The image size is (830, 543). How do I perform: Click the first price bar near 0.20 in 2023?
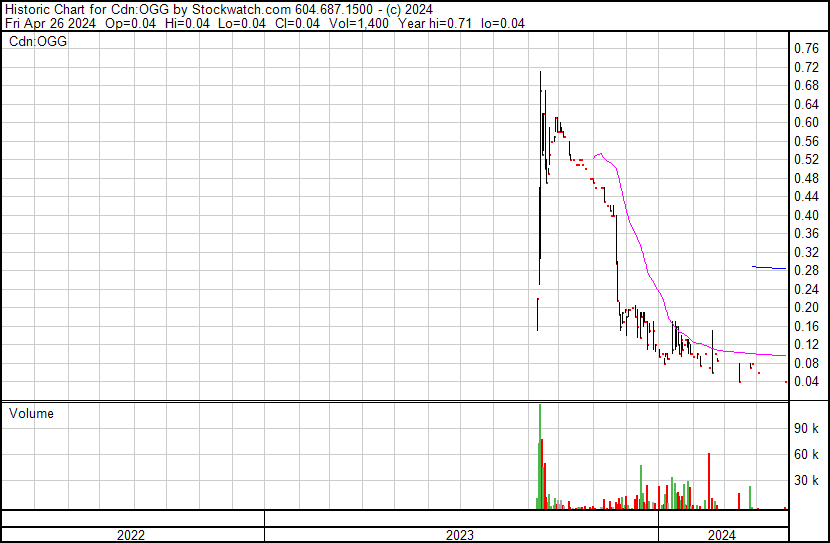tap(538, 315)
